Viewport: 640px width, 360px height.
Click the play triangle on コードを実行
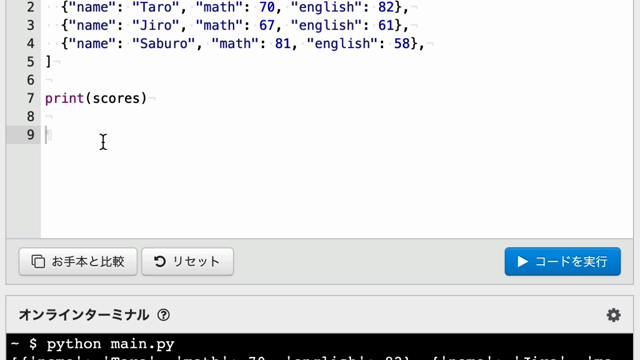(x=522, y=261)
